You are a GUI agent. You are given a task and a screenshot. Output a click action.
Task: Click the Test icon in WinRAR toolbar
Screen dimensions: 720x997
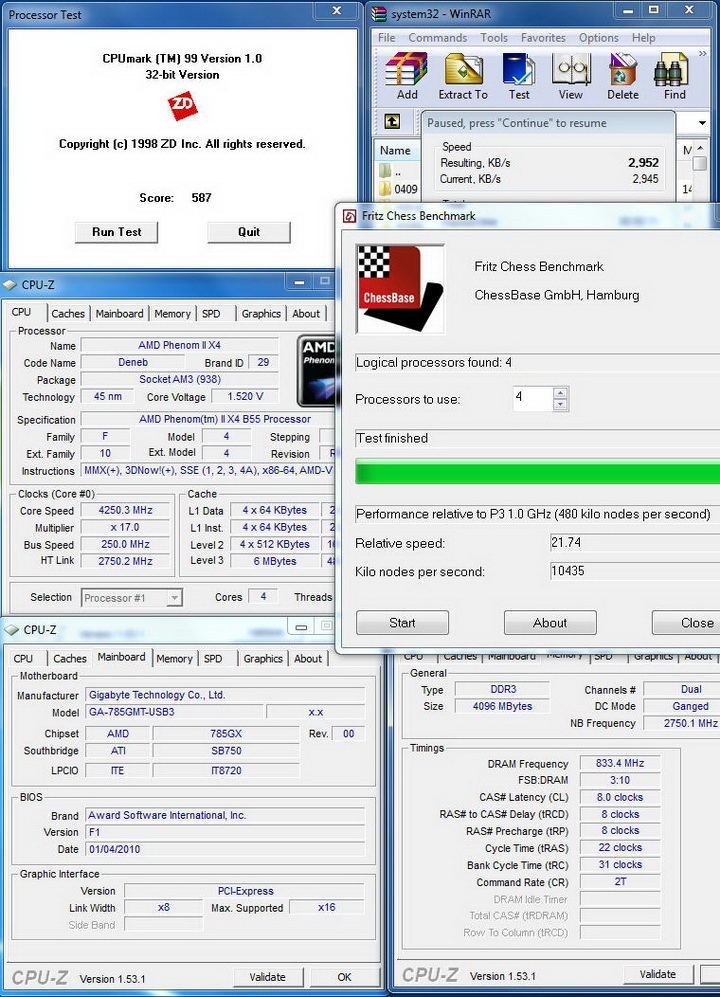coord(519,70)
